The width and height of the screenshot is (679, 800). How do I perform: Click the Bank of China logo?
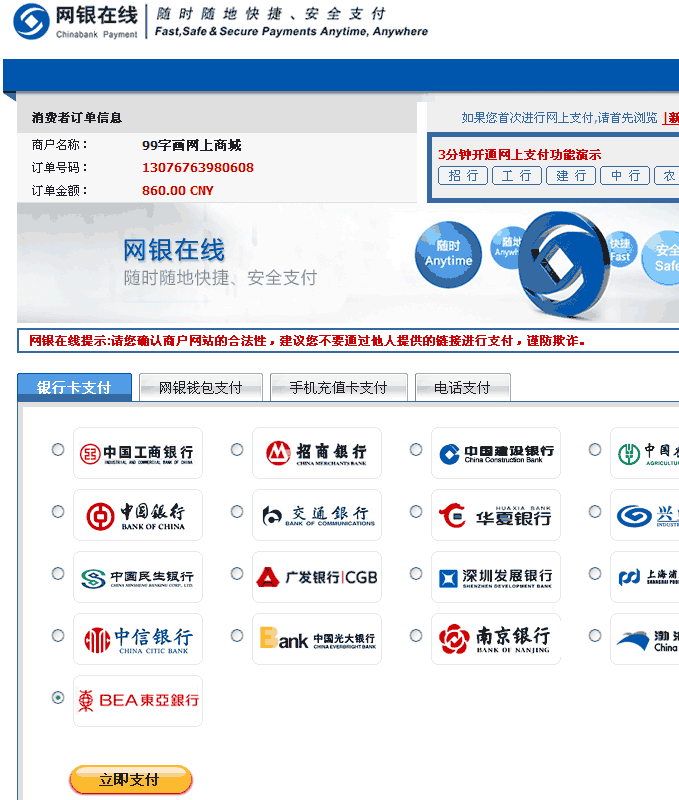[137, 516]
